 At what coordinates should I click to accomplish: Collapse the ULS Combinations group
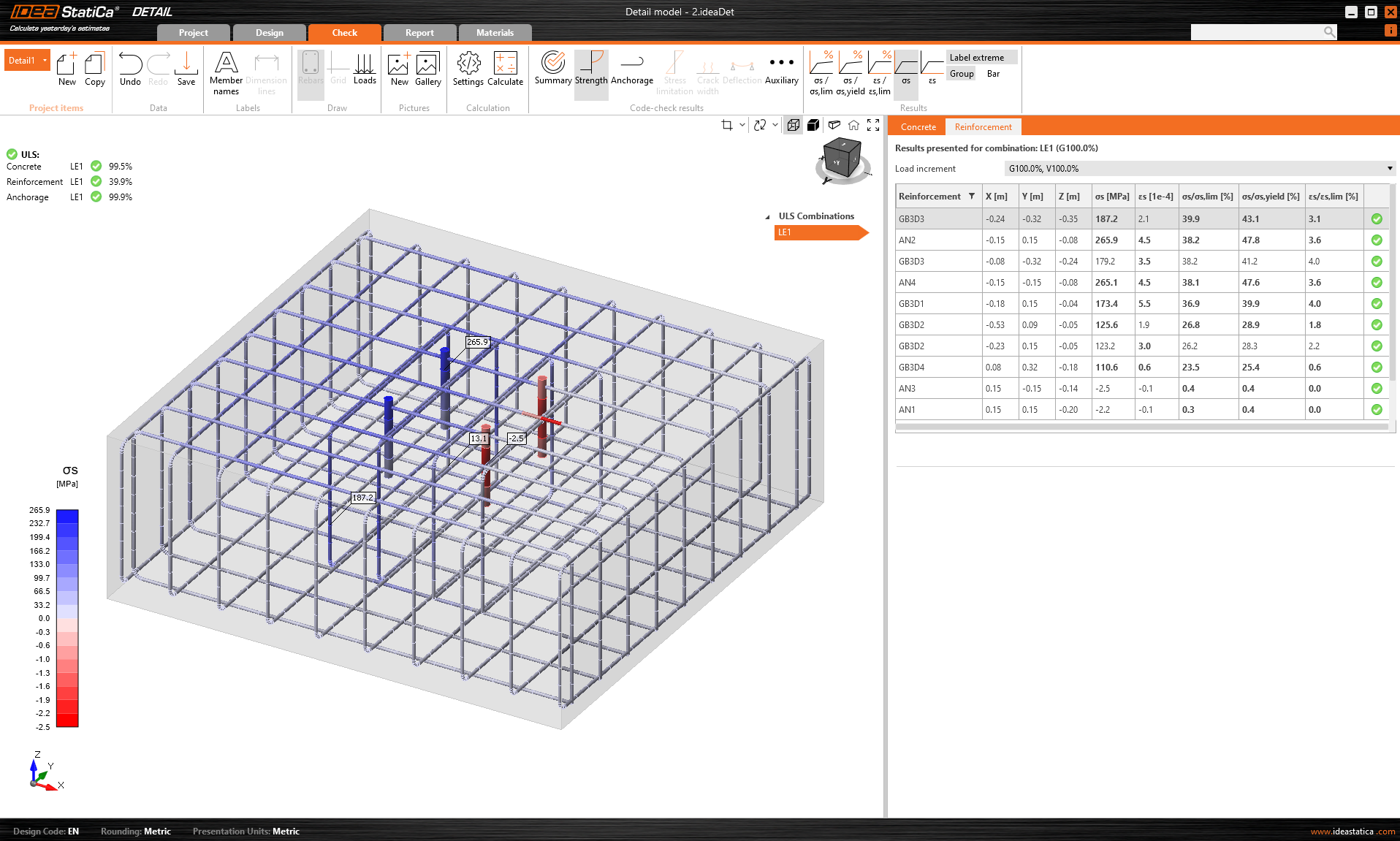coord(767,216)
